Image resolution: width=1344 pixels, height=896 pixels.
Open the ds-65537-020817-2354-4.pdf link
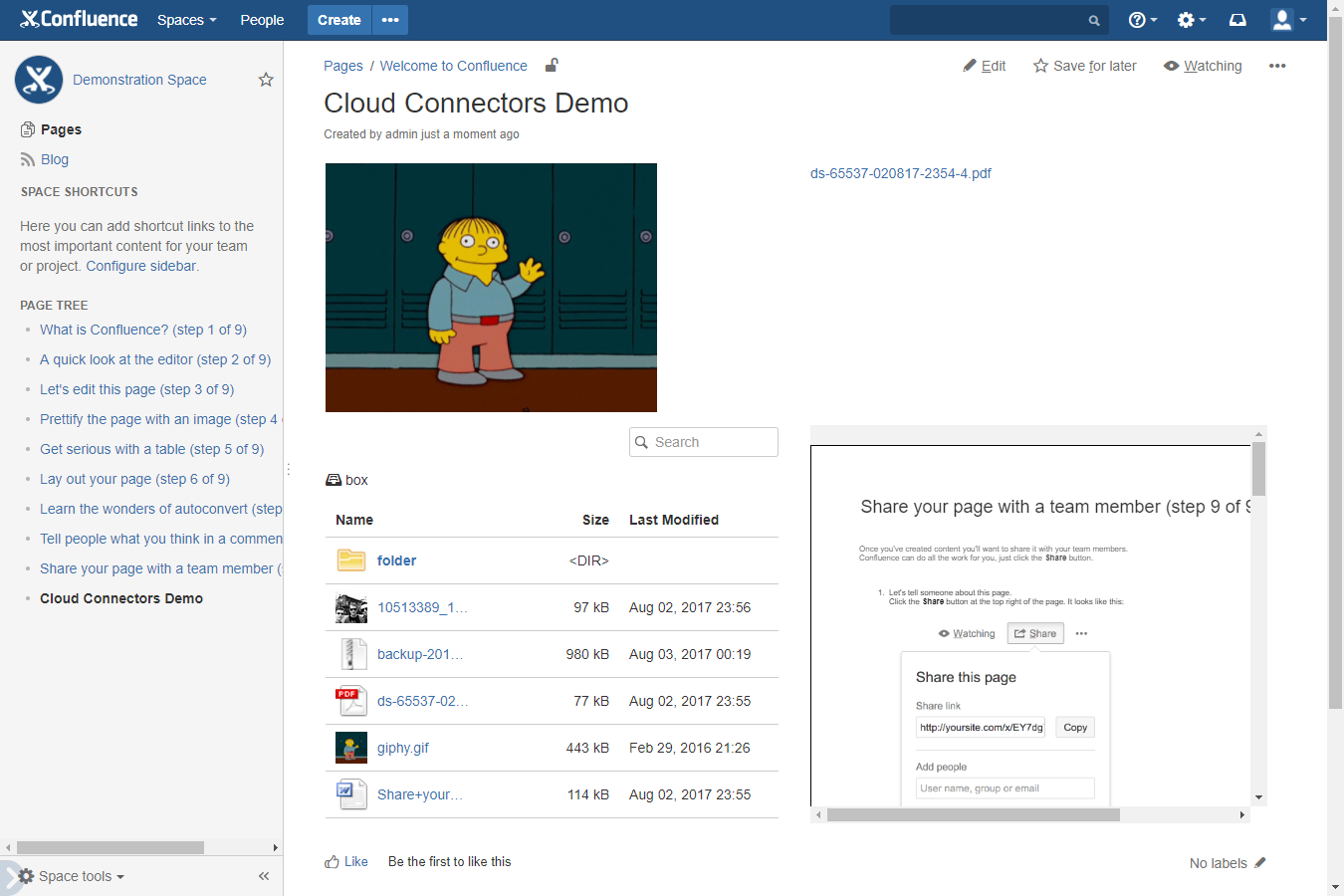(x=901, y=173)
